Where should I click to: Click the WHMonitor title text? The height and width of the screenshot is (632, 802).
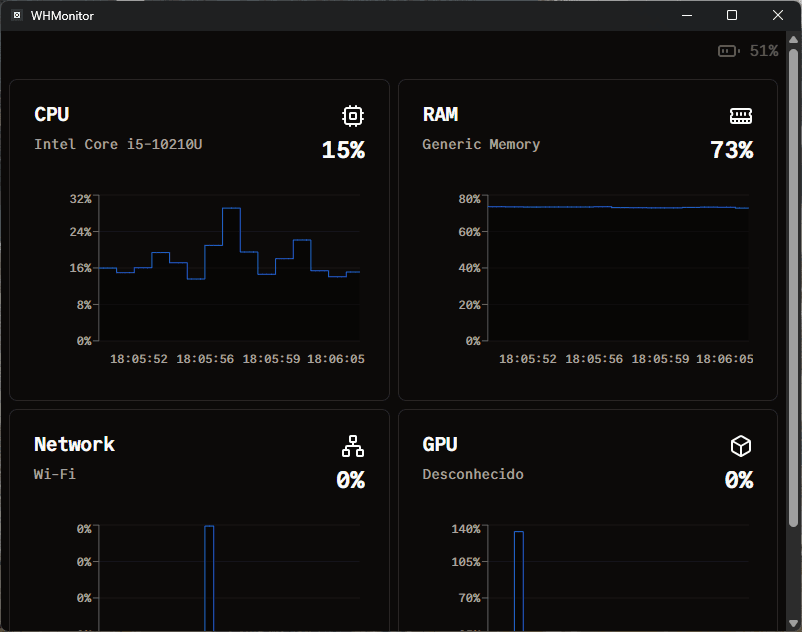(x=63, y=15)
